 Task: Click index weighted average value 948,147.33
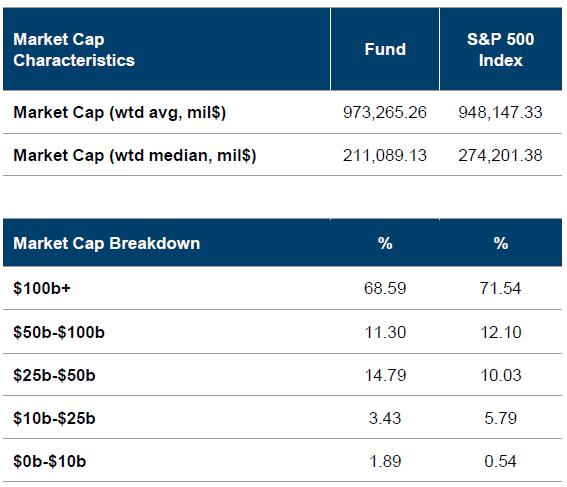click(x=500, y=112)
